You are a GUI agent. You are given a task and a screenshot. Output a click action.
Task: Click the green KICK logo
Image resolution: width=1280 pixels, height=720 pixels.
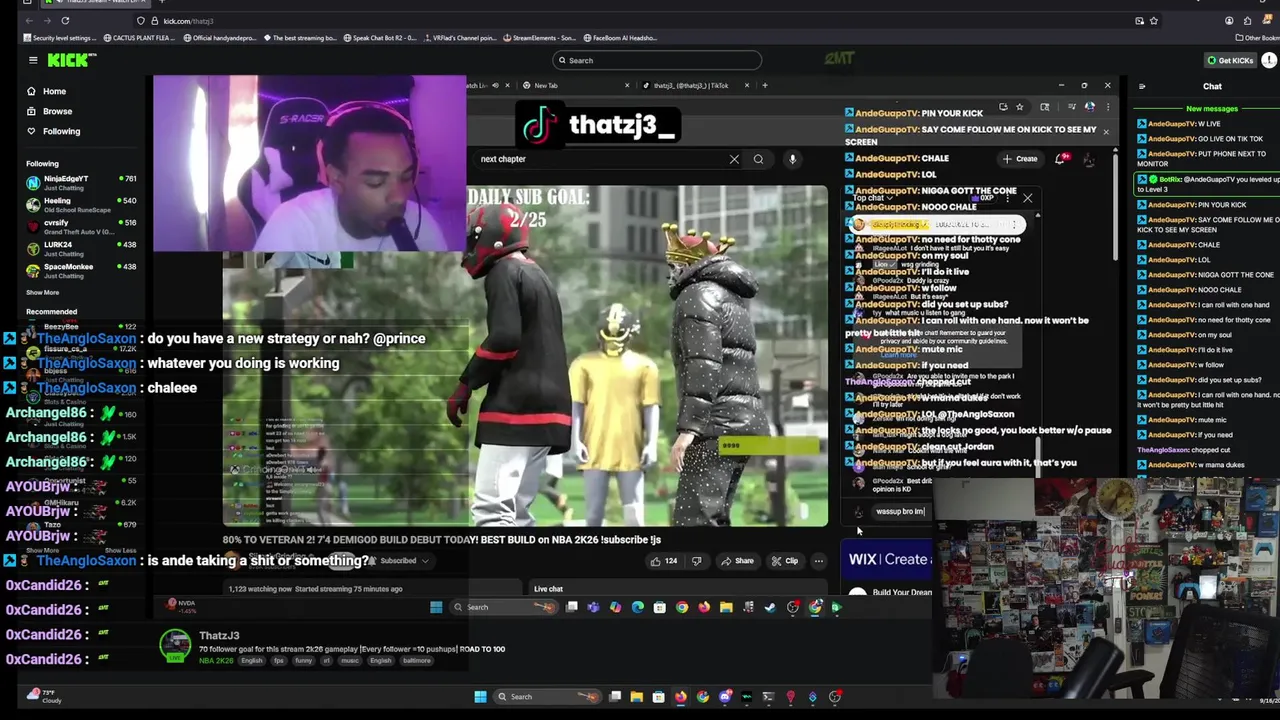coord(70,60)
